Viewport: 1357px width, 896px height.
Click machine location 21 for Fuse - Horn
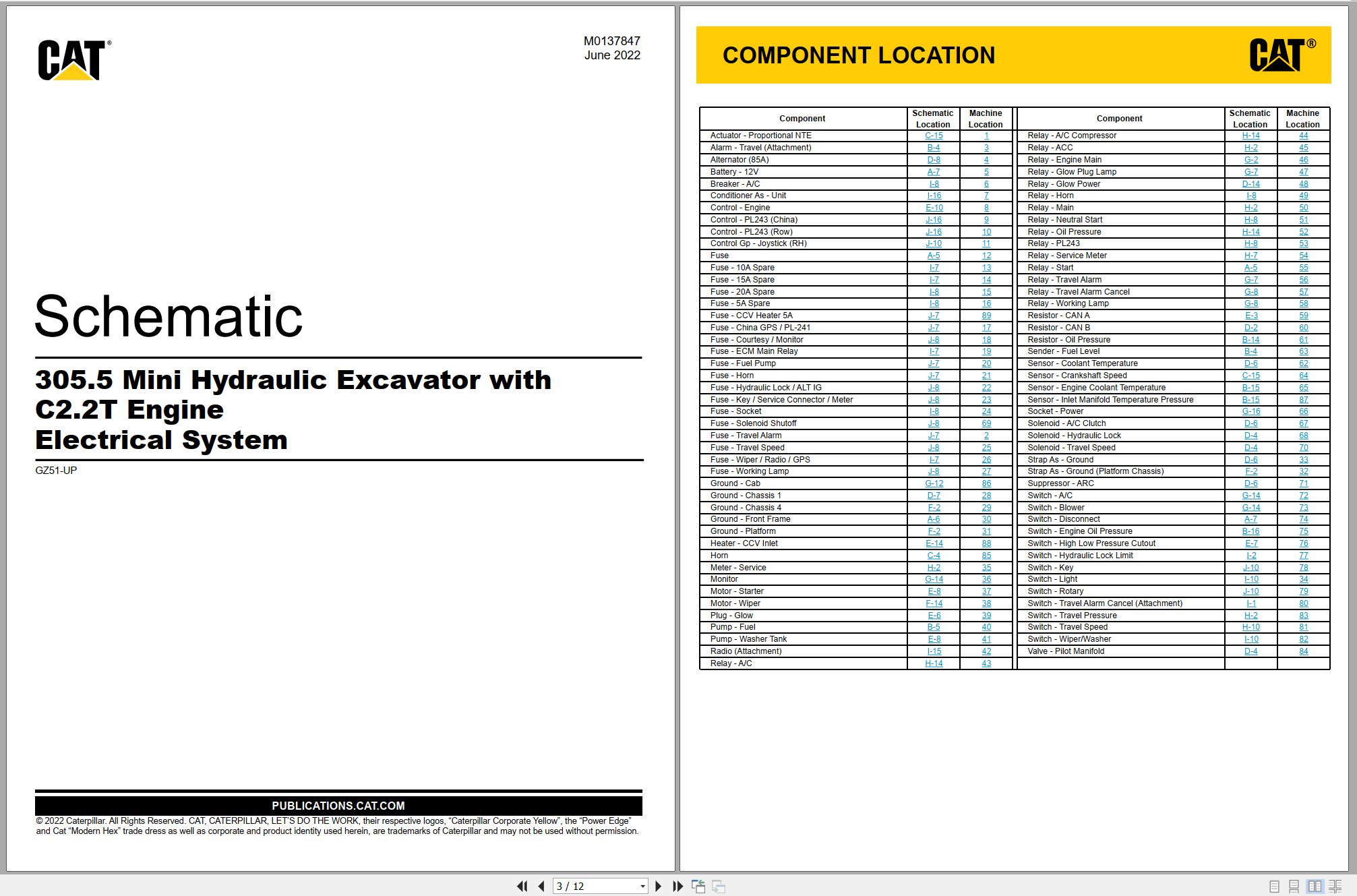986,376
